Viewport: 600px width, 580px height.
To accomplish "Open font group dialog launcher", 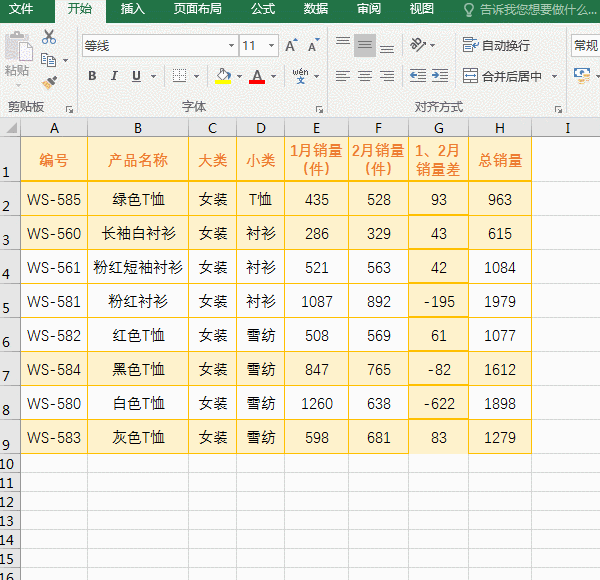I will [x=319, y=110].
